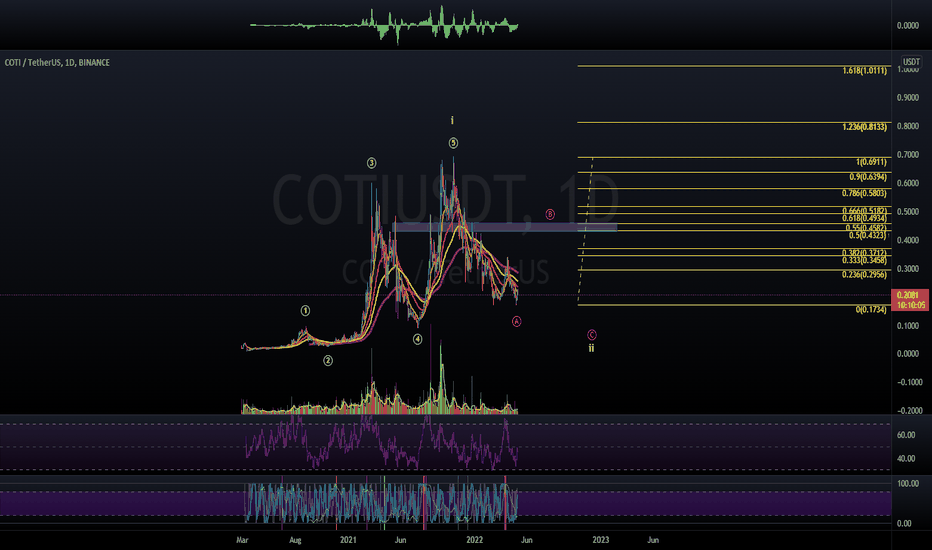Select the circled 5 wave label
Image resolution: width=932 pixels, height=550 pixels.
tap(454, 143)
